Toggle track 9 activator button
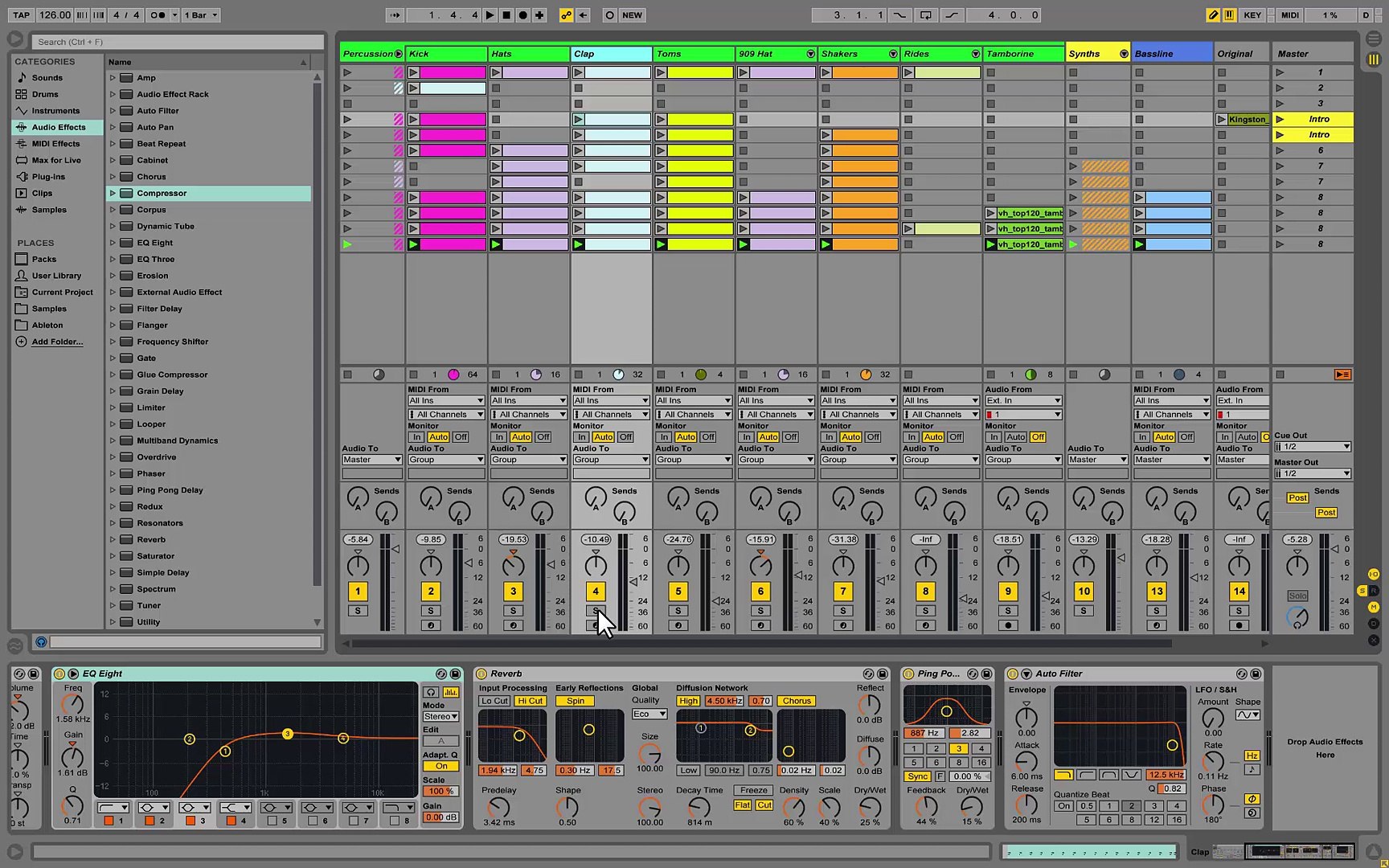The width and height of the screenshot is (1389, 868). point(1008,592)
